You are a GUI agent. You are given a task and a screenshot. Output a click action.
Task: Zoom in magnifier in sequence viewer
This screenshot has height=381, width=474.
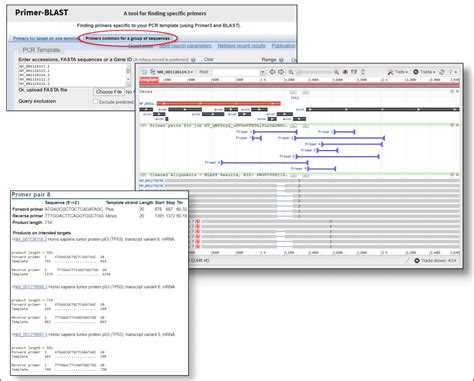tap(336, 72)
